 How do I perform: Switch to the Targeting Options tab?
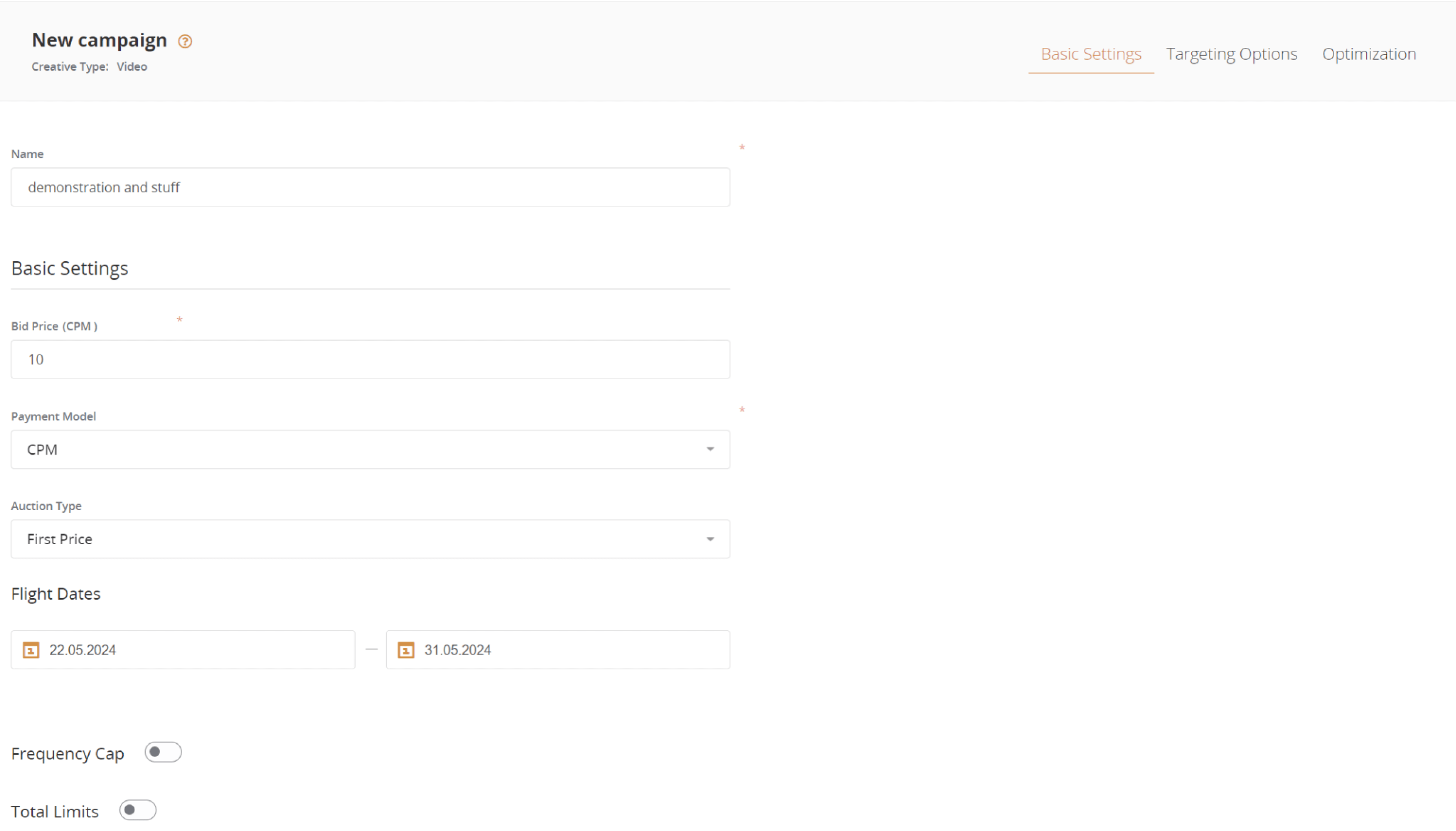pyautogui.click(x=1231, y=54)
